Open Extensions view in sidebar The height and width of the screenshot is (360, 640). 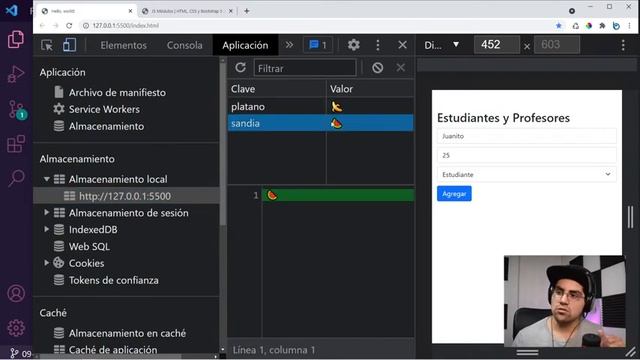[16, 144]
